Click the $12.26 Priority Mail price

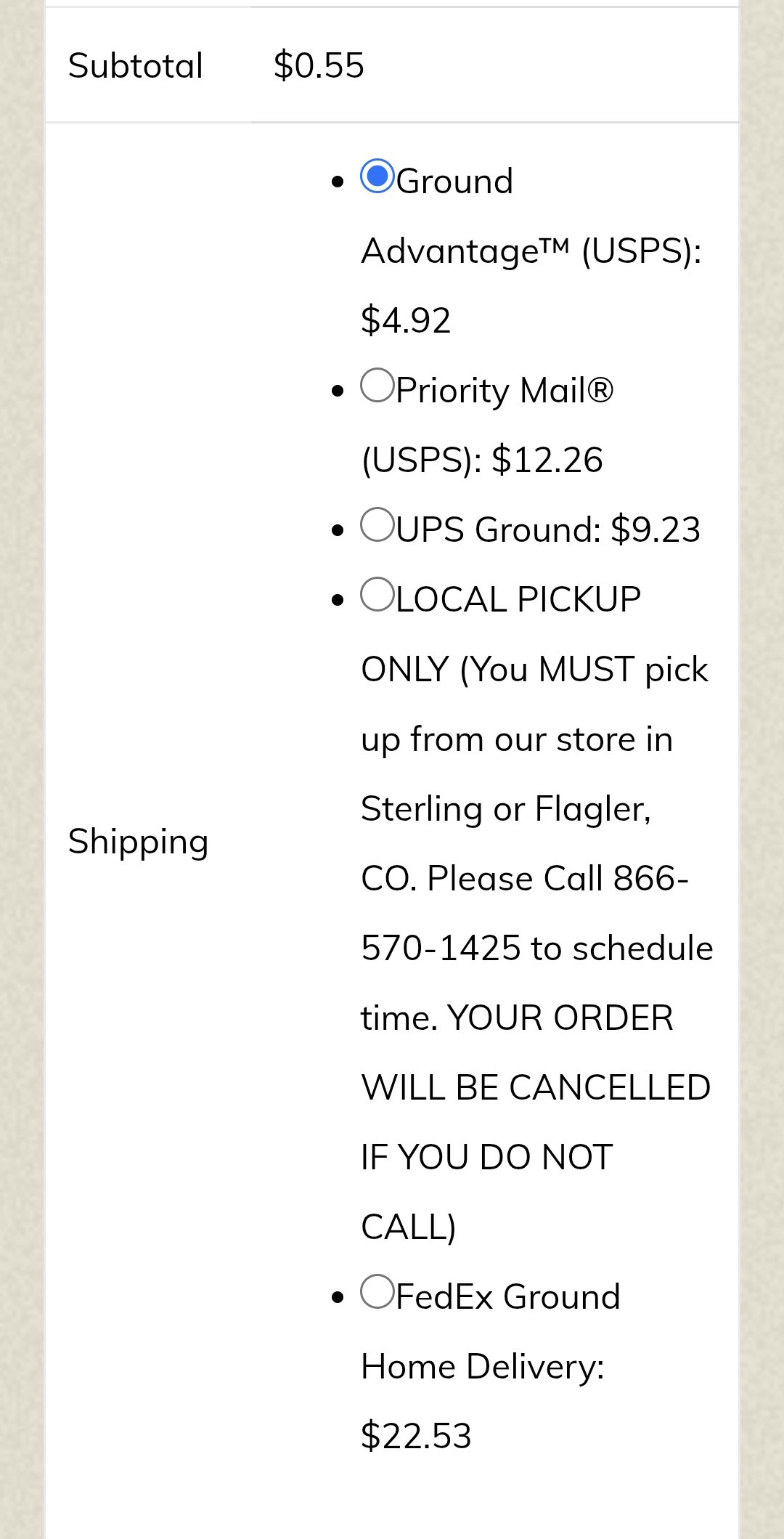pos(547,460)
